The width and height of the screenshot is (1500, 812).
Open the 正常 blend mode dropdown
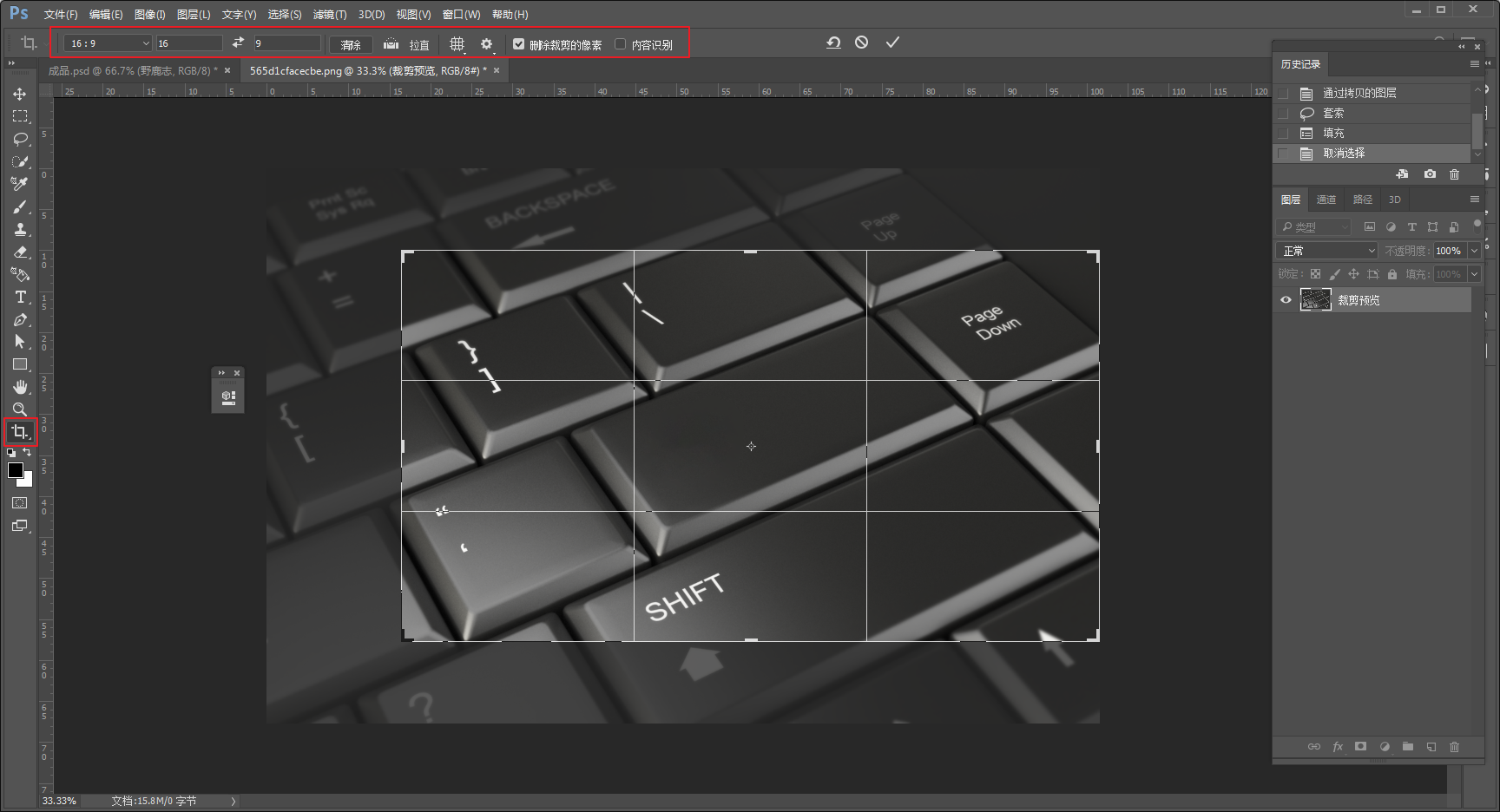click(x=1328, y=251)
